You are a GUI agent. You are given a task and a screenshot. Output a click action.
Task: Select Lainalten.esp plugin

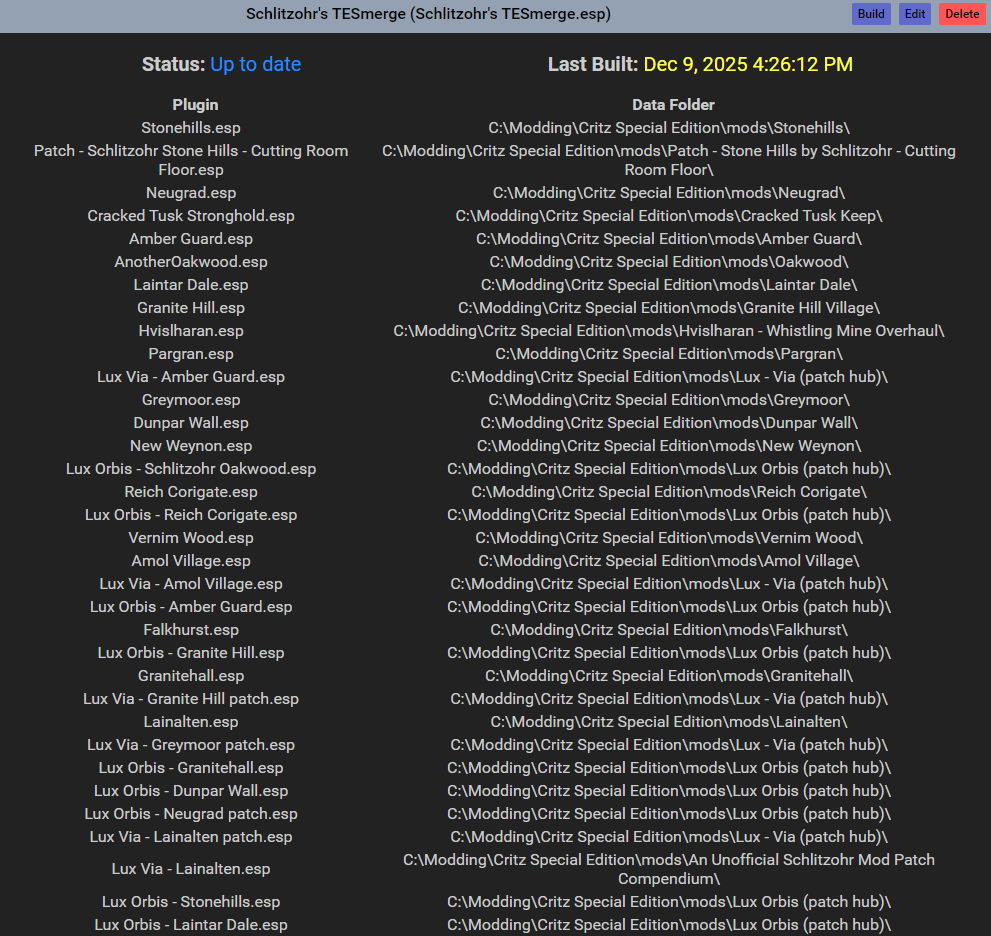point(191,722)
